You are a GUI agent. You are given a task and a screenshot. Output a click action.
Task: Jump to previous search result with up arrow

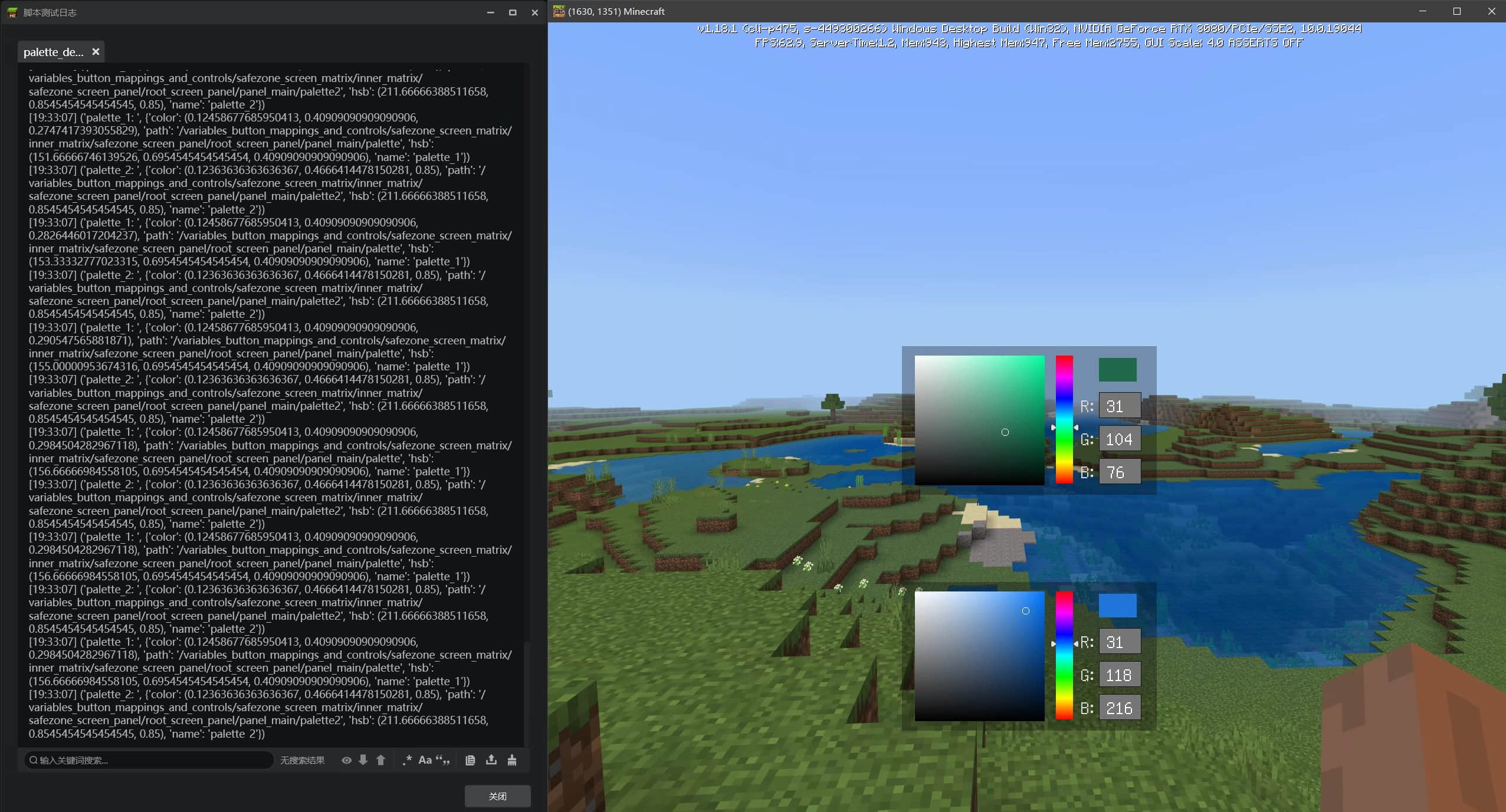[x=381, y=760]
